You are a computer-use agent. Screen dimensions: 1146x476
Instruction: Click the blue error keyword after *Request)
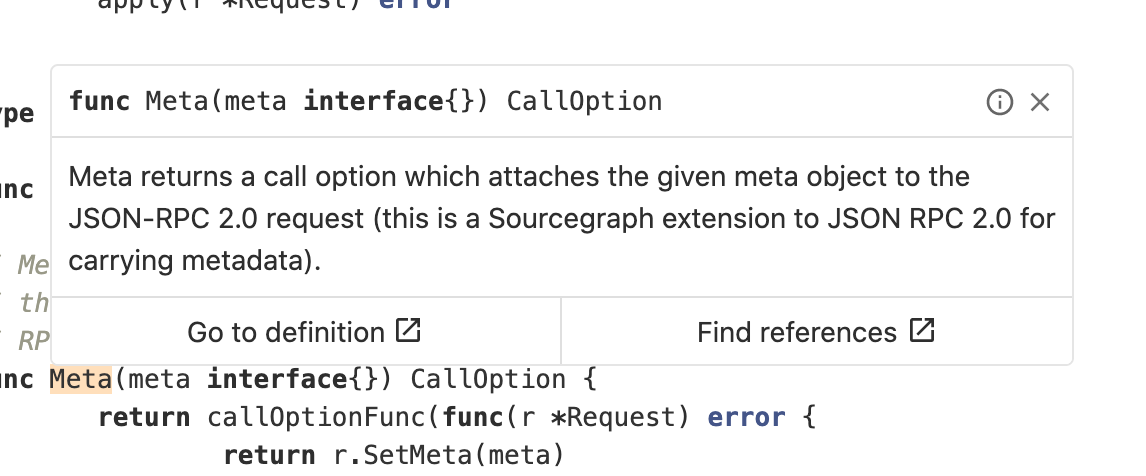tap(746, 418)
